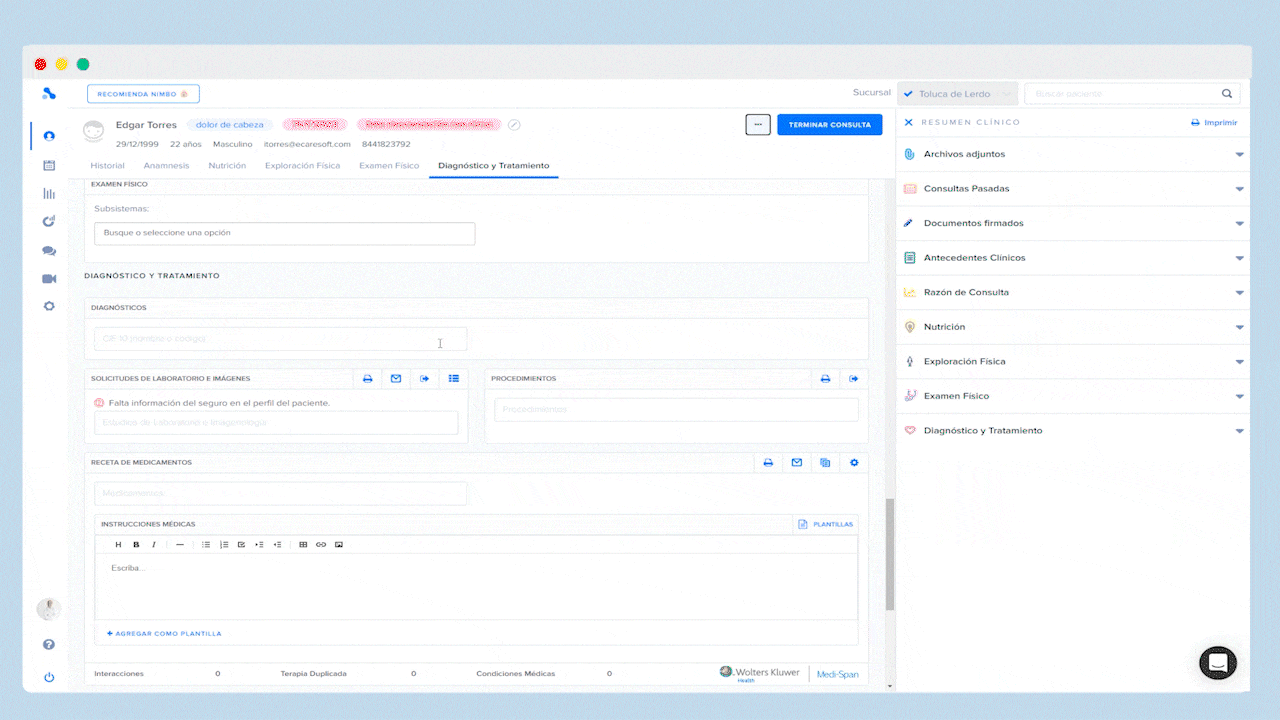Open the patients section in the sidebar

(x=49, y=136)
